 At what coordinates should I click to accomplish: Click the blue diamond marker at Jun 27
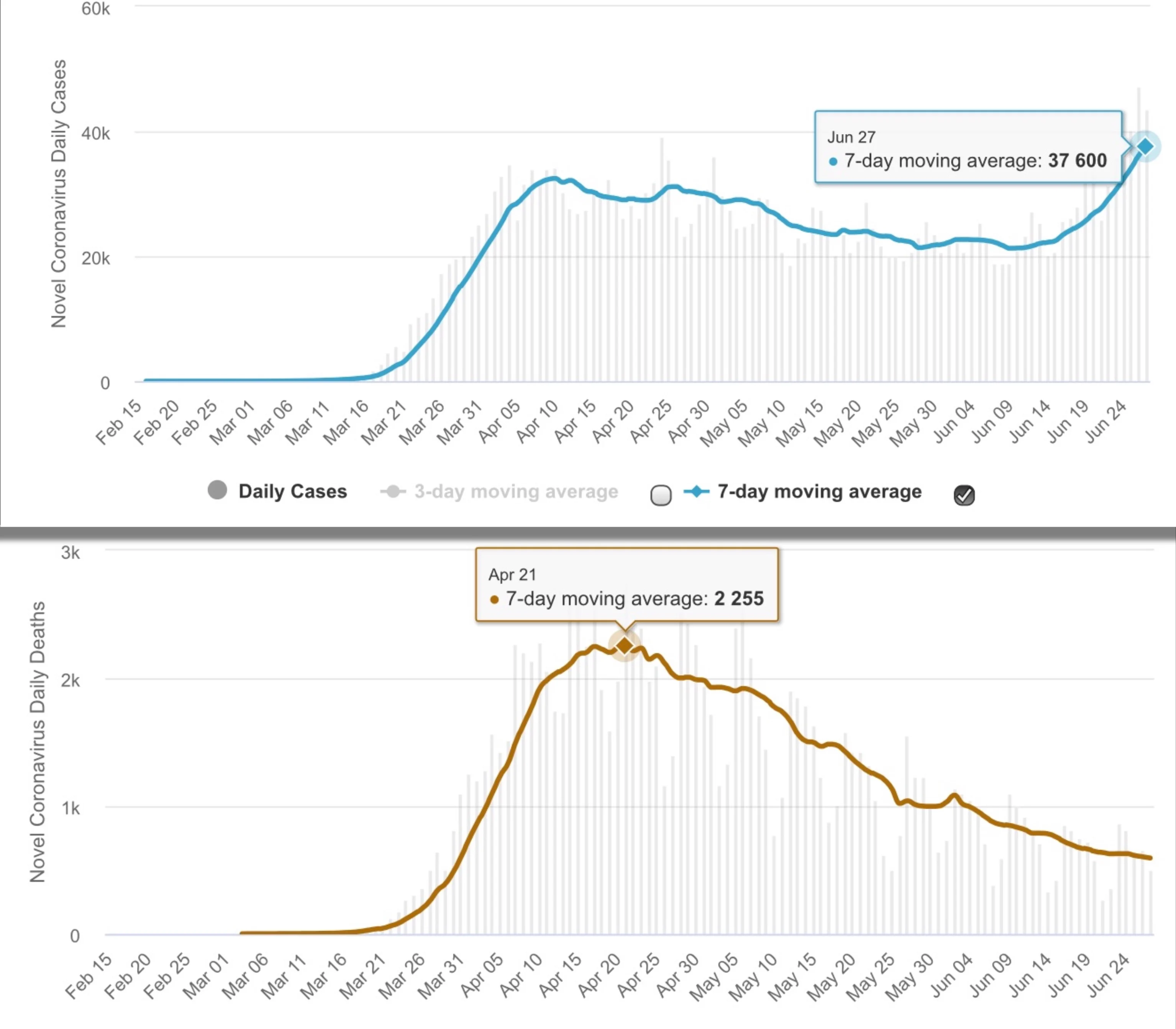click(x=1145, y=146)
